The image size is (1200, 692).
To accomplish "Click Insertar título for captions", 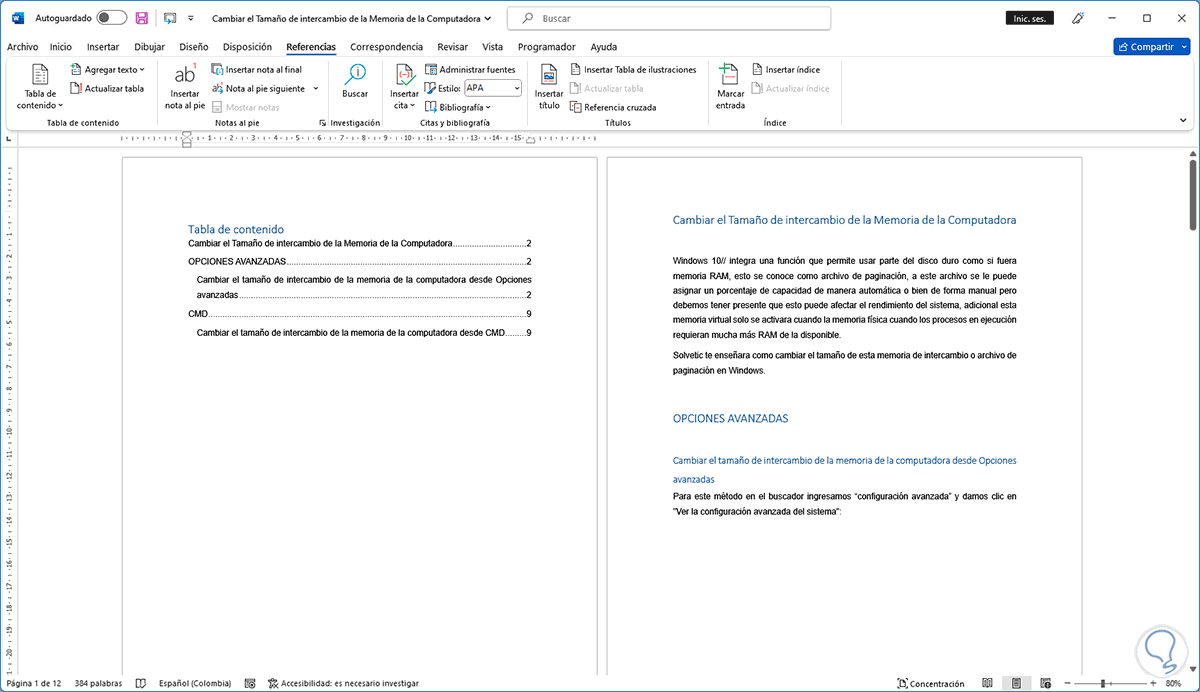I will (549, 86).
